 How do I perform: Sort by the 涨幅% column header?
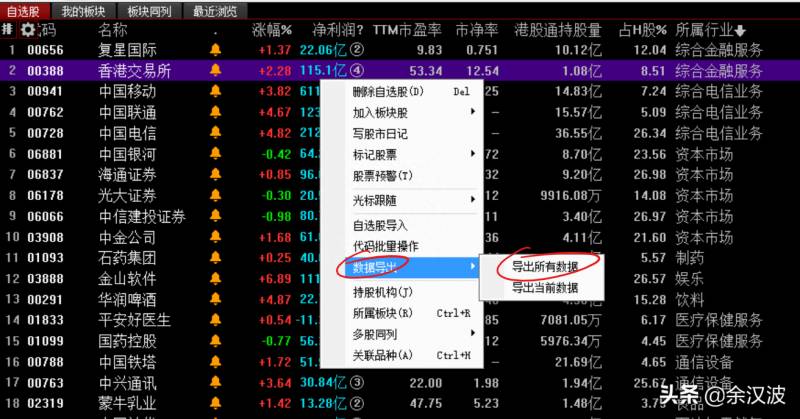(x=272, y=31)
